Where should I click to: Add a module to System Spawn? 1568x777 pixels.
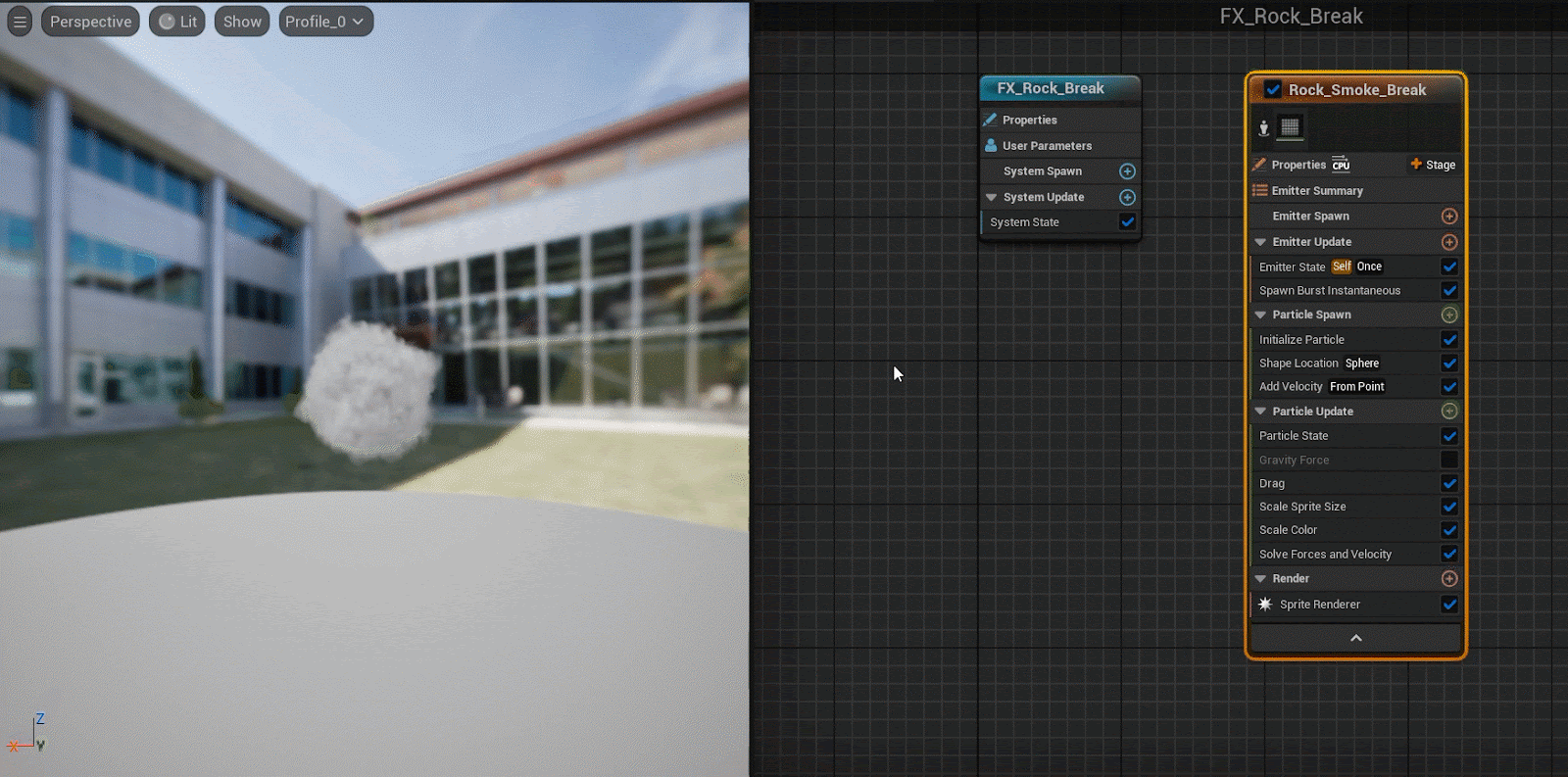1127,171
